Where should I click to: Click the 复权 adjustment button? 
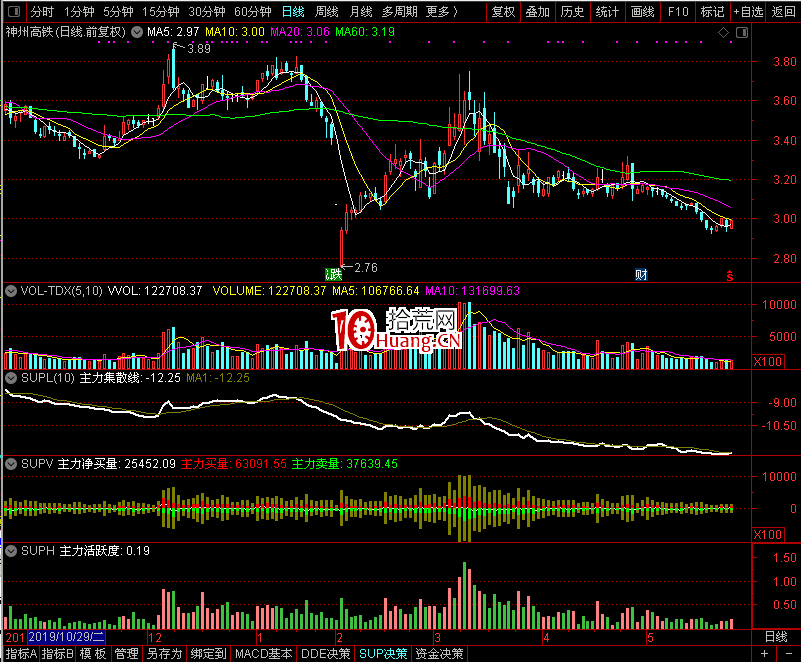point(503,11)
